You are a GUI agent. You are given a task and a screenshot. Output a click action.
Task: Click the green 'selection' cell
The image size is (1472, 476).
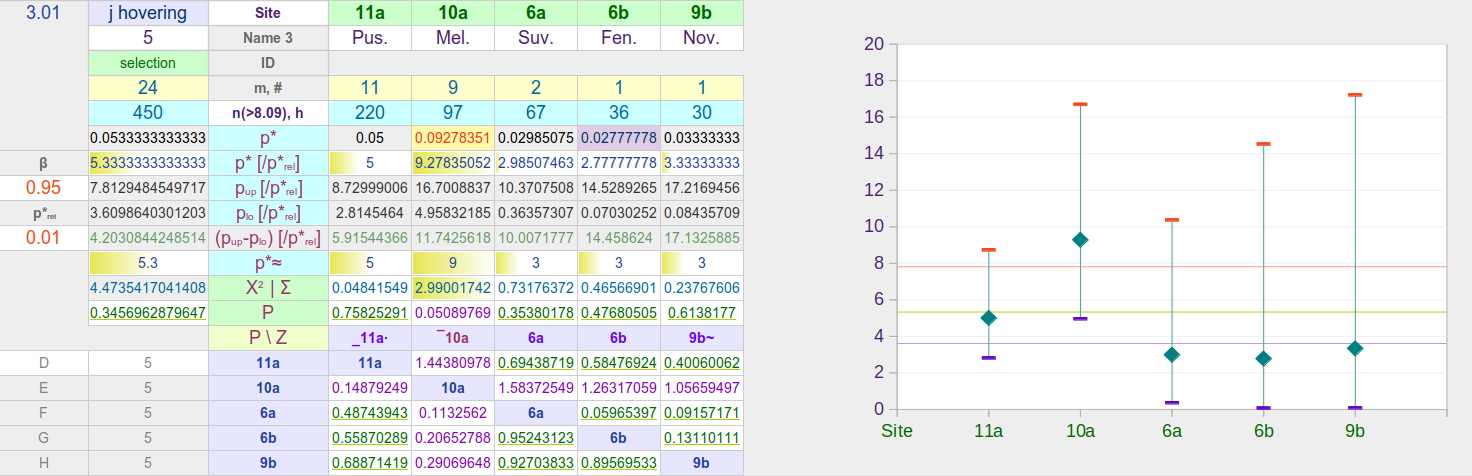pos(148,63)
